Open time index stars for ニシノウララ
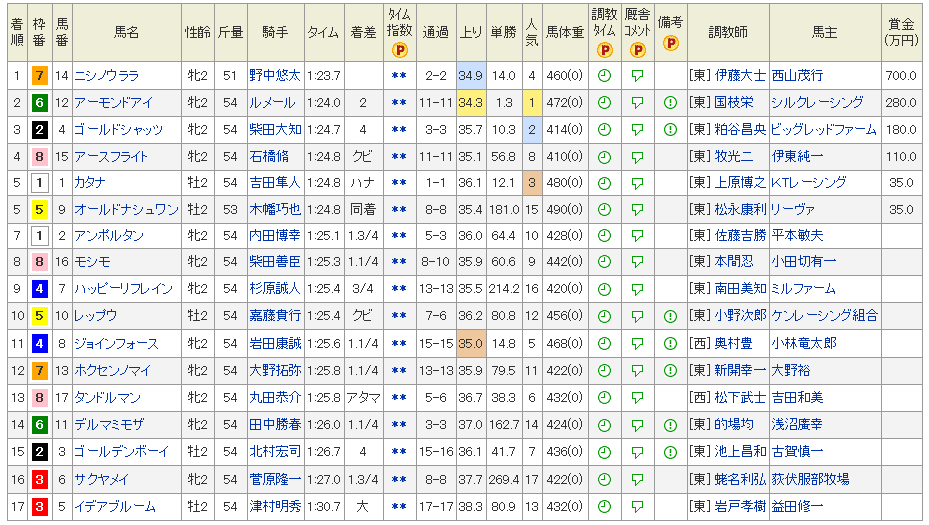The width and height of the screenshot is (929, 525). 399,76
